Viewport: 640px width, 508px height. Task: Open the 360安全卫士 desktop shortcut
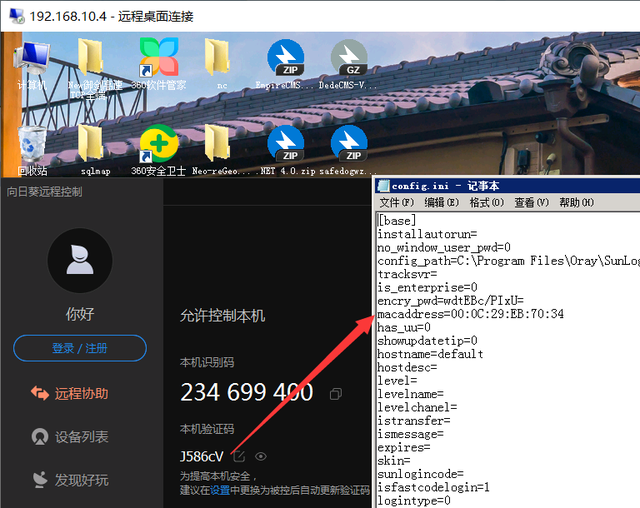[x=159, y=150]
